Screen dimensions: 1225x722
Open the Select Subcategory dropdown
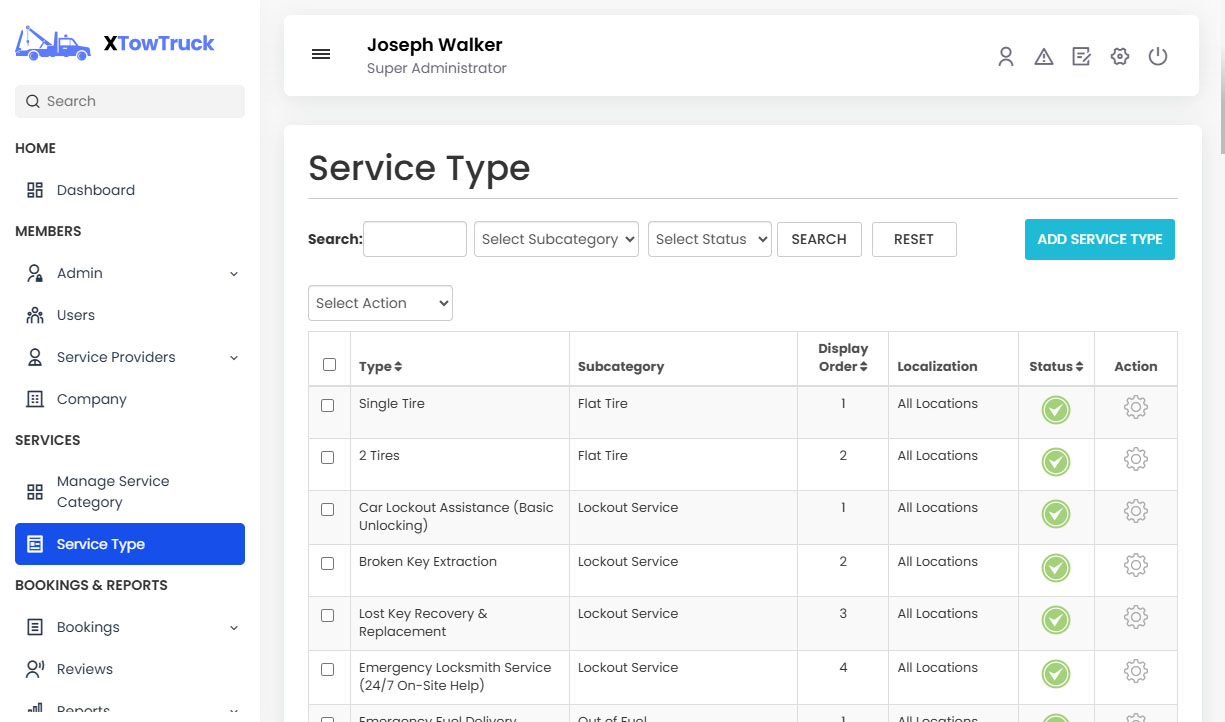pyautogui.click(x=556, y=239)
